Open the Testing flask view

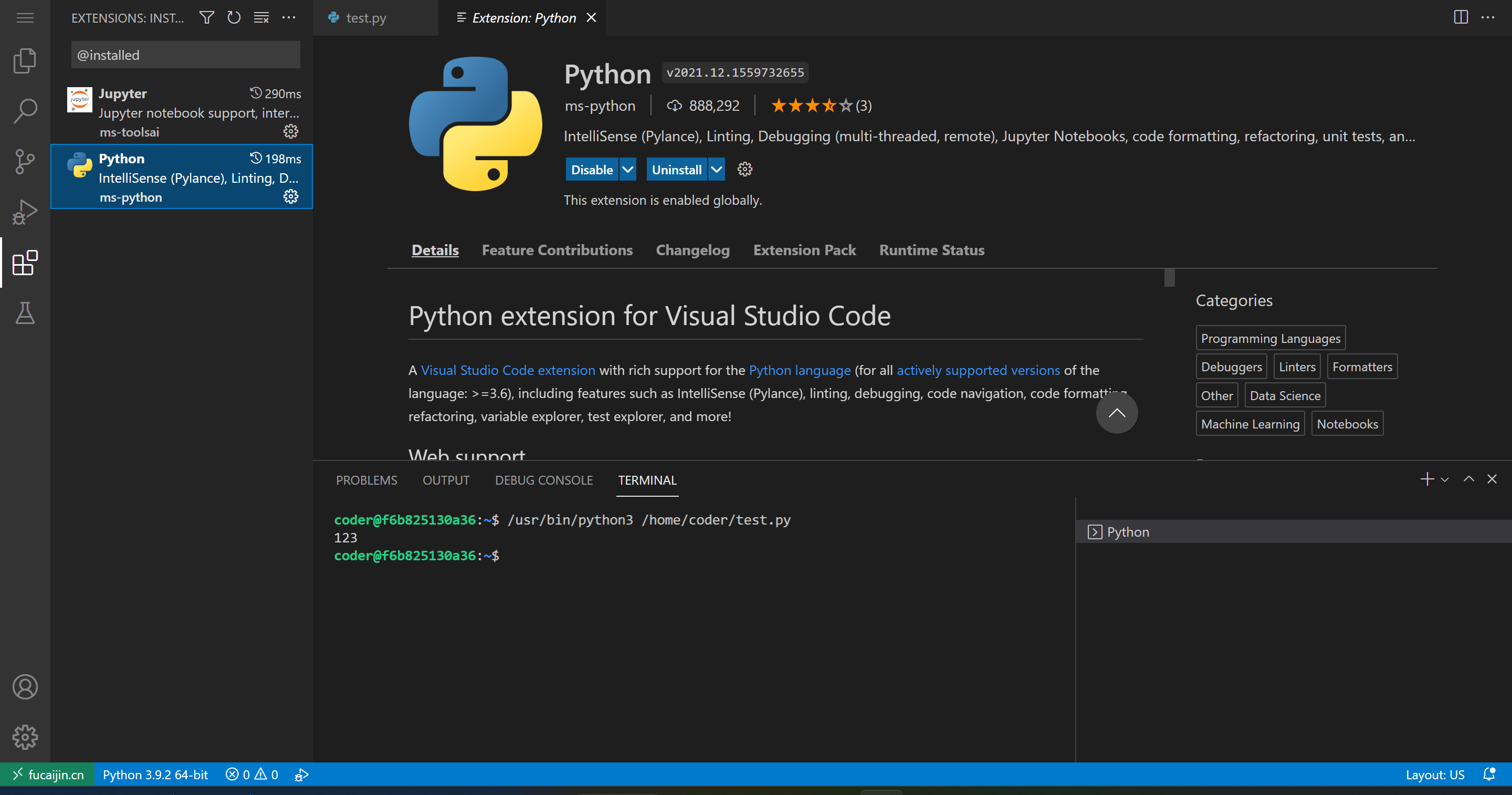pyautogui.click(x=25, y=313)
